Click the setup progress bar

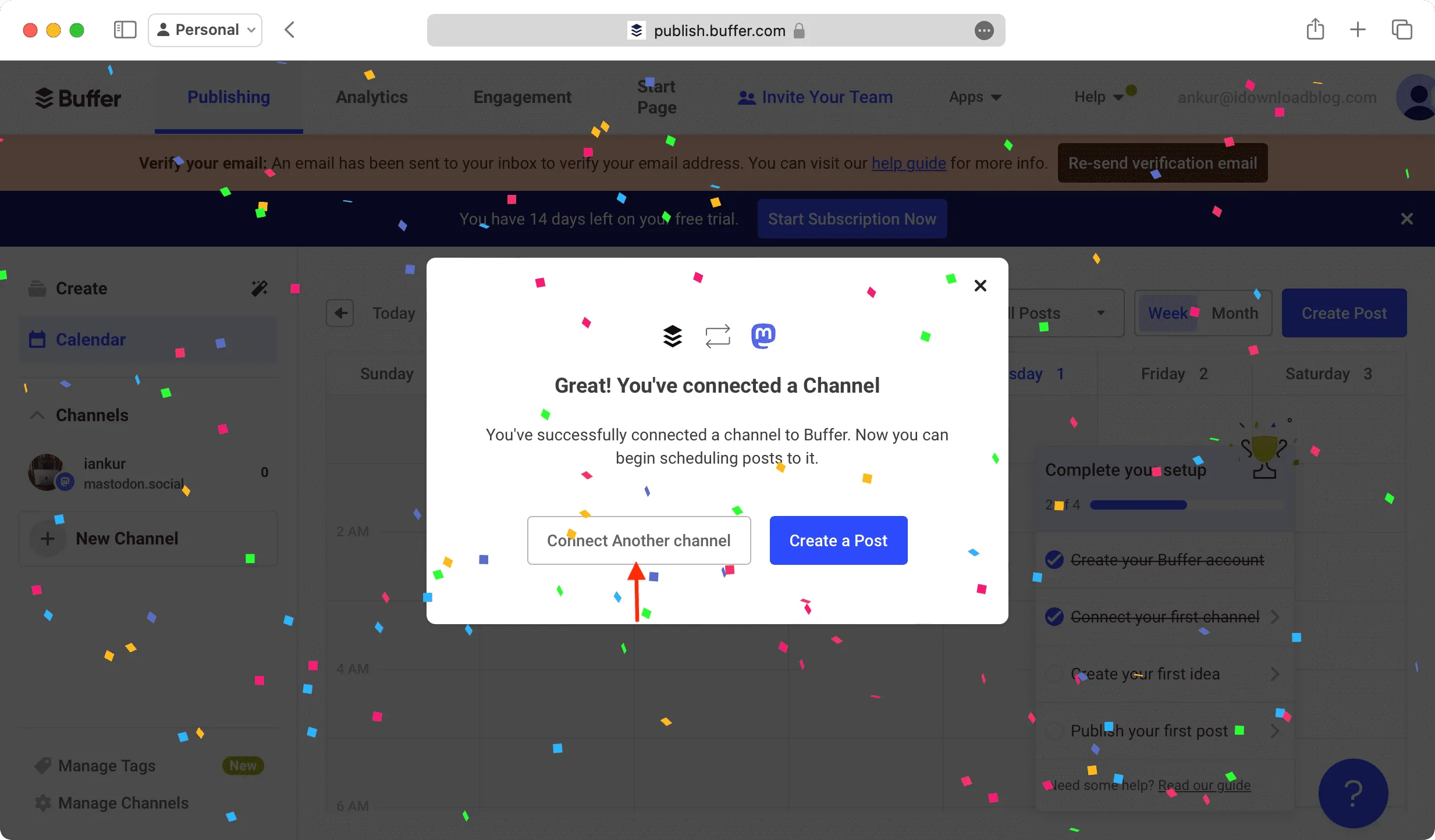pos(1186,505)
